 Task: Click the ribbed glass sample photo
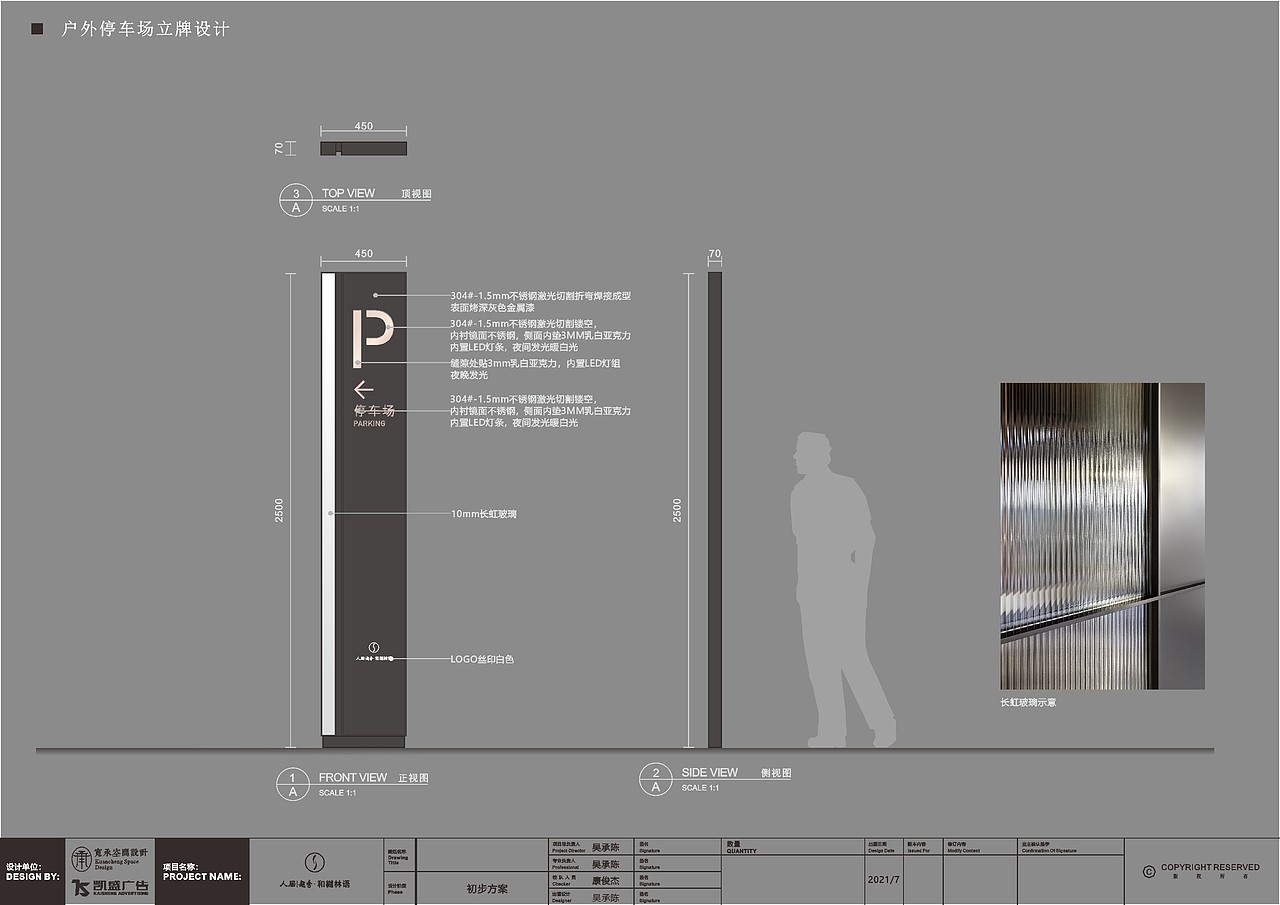1102,536
